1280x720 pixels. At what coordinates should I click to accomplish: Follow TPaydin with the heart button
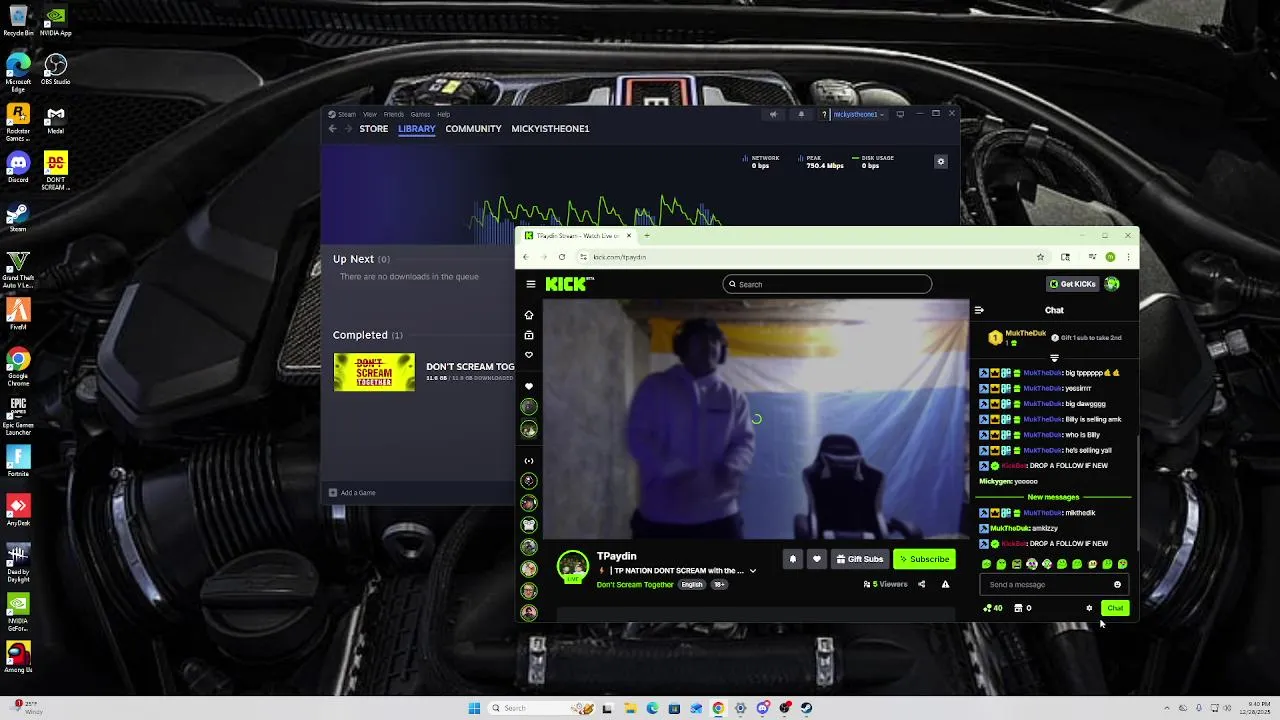(x=816, y=559)
